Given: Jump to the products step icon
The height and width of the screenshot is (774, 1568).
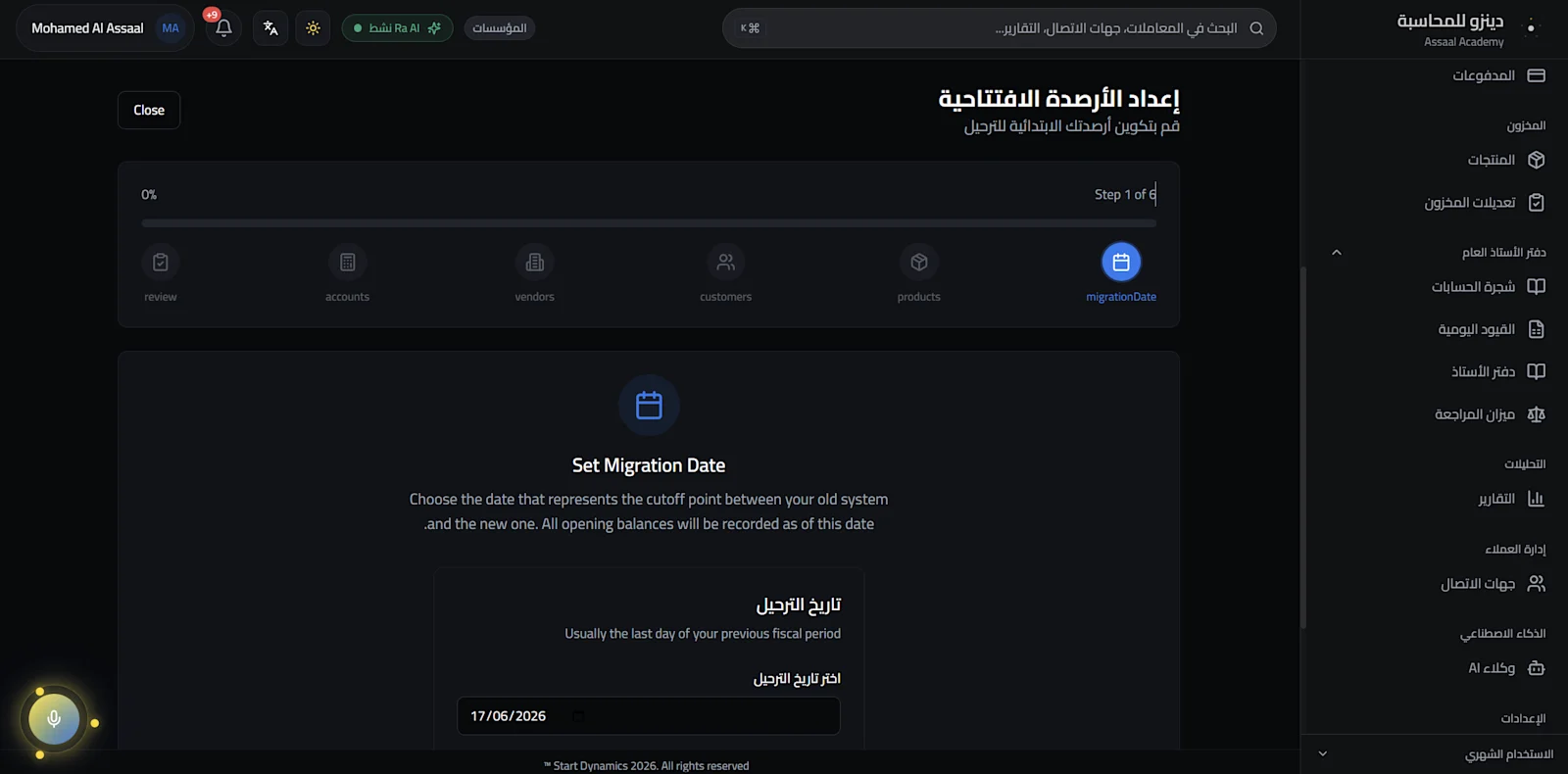Looking at the screenshot, I should click(919, 262).
